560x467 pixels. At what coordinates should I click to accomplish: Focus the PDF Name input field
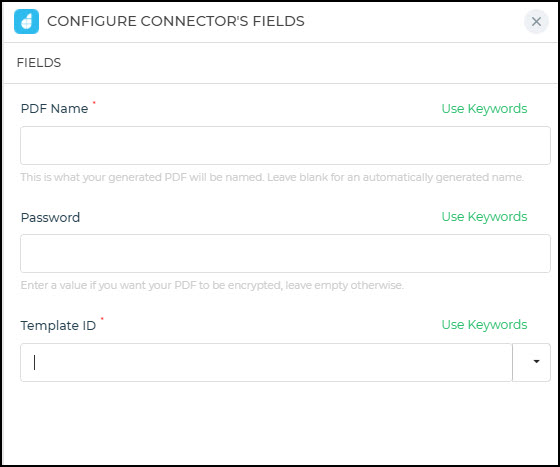pos(285,145)
